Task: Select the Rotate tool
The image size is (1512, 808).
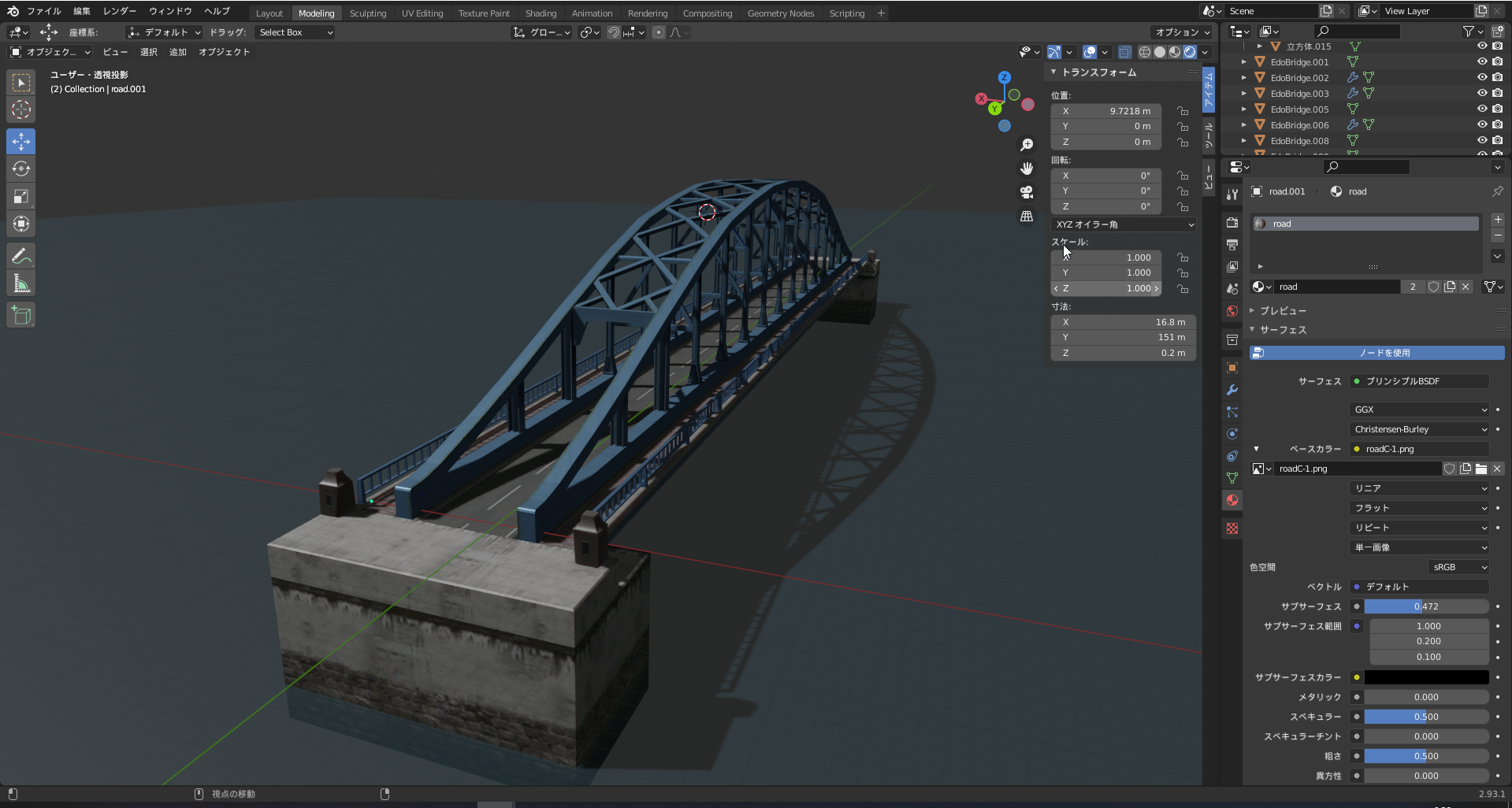Action: pos(21,169)
